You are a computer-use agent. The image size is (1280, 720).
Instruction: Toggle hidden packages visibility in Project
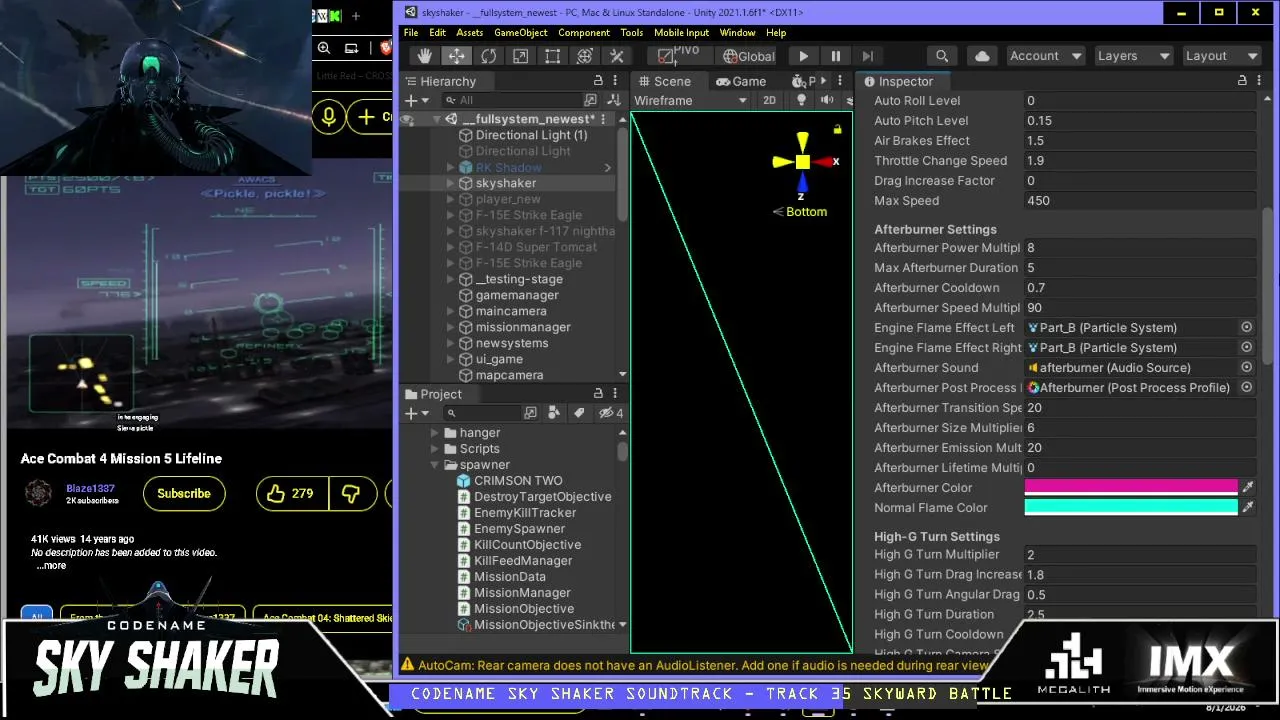click(x=610, y=413)
